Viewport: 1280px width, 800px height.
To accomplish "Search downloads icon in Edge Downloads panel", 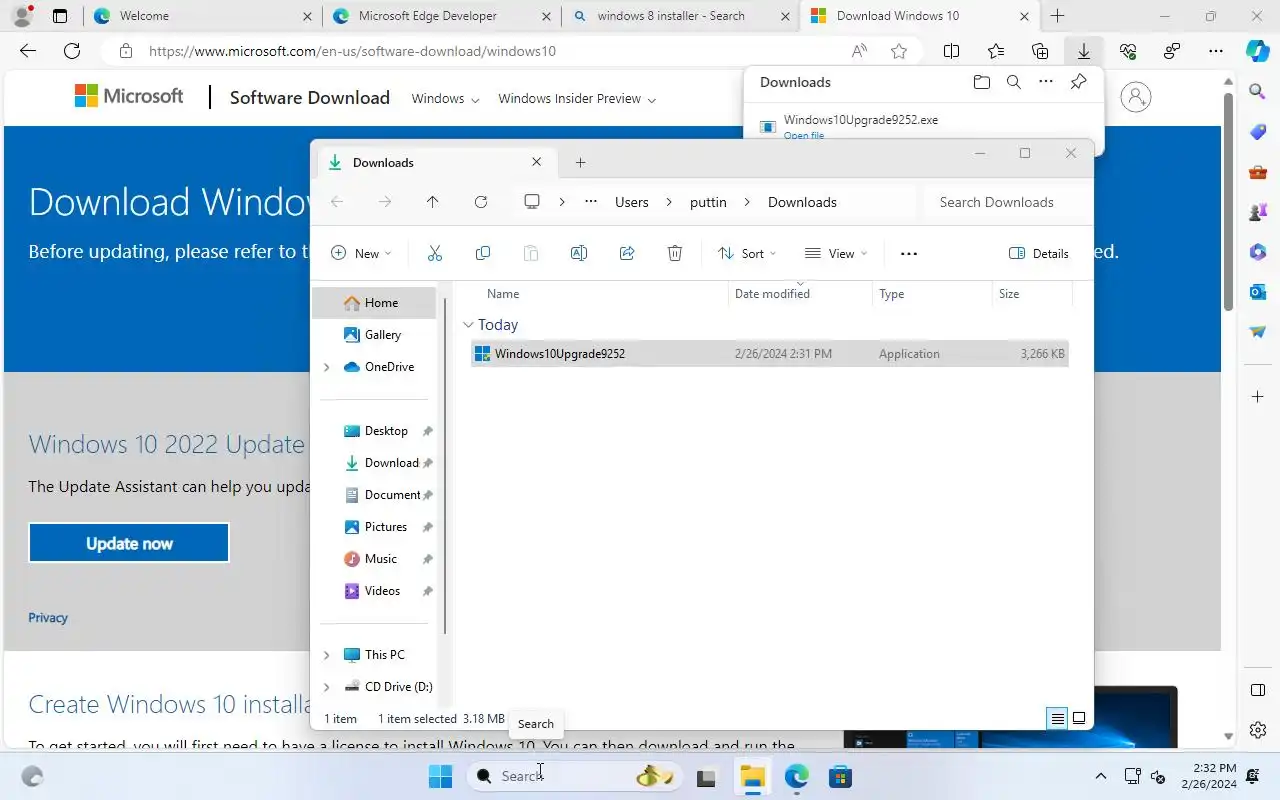I will [1014, 82].
